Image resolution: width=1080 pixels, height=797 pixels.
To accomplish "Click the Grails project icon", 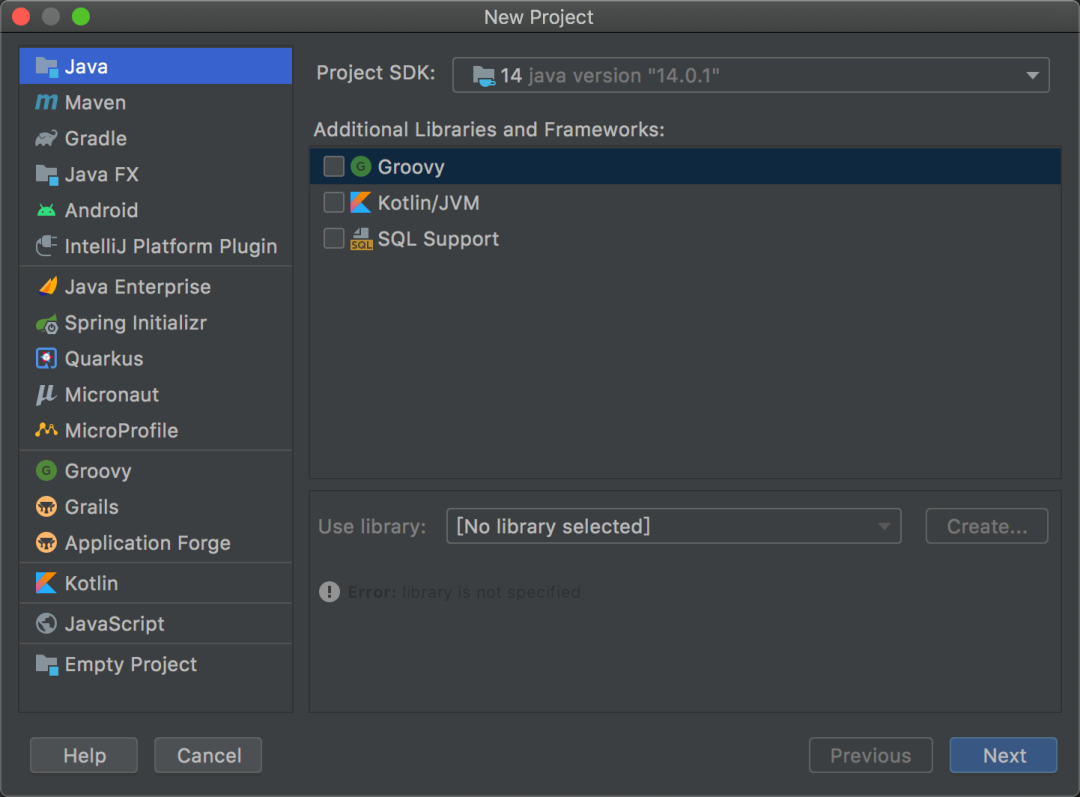I will coord(46,508).
